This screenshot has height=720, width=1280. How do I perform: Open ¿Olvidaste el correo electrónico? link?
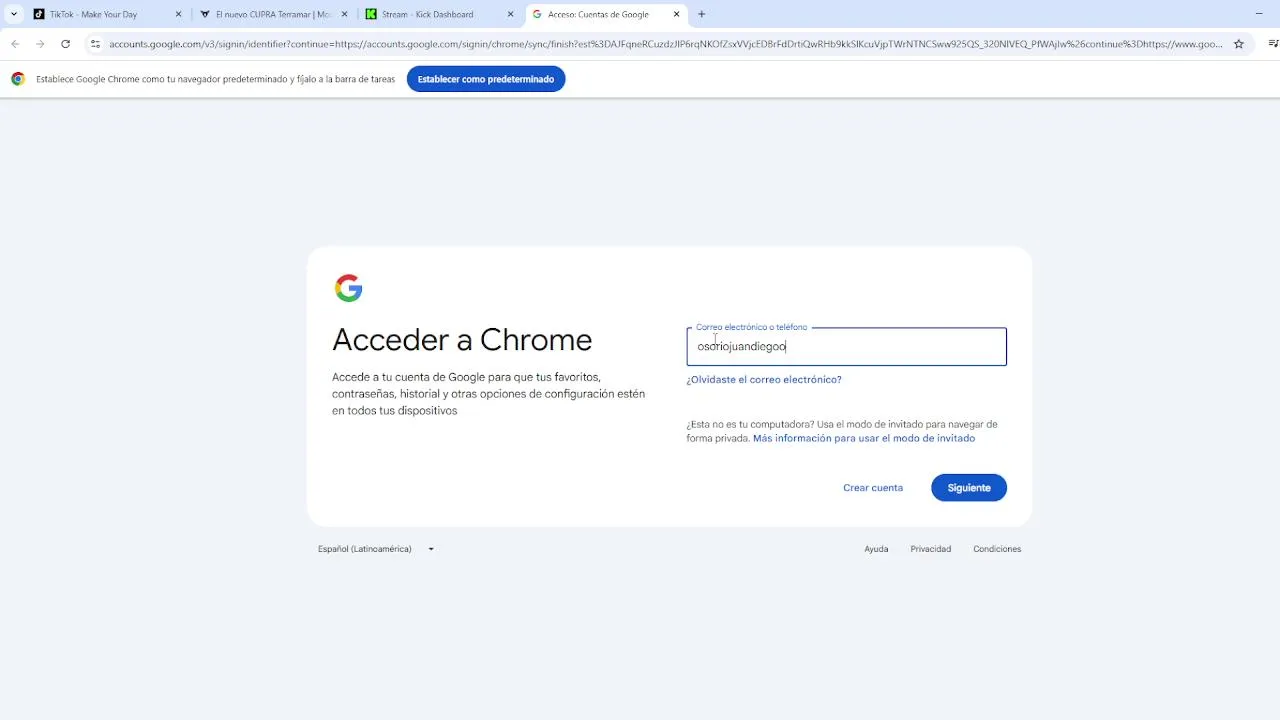click(x=764, y=380)
